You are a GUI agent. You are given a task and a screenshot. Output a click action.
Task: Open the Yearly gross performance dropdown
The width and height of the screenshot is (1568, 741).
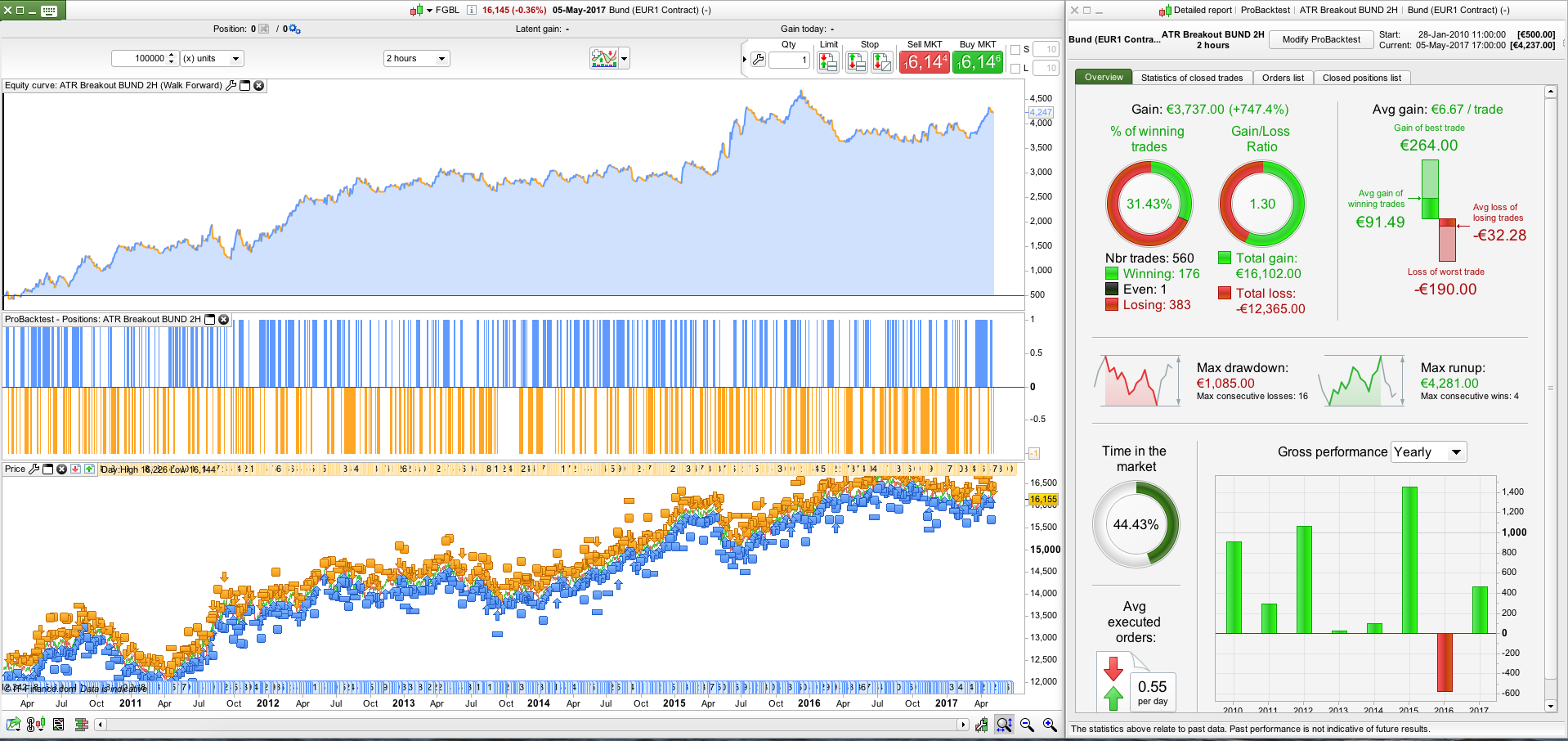[x=1429, y=452]
